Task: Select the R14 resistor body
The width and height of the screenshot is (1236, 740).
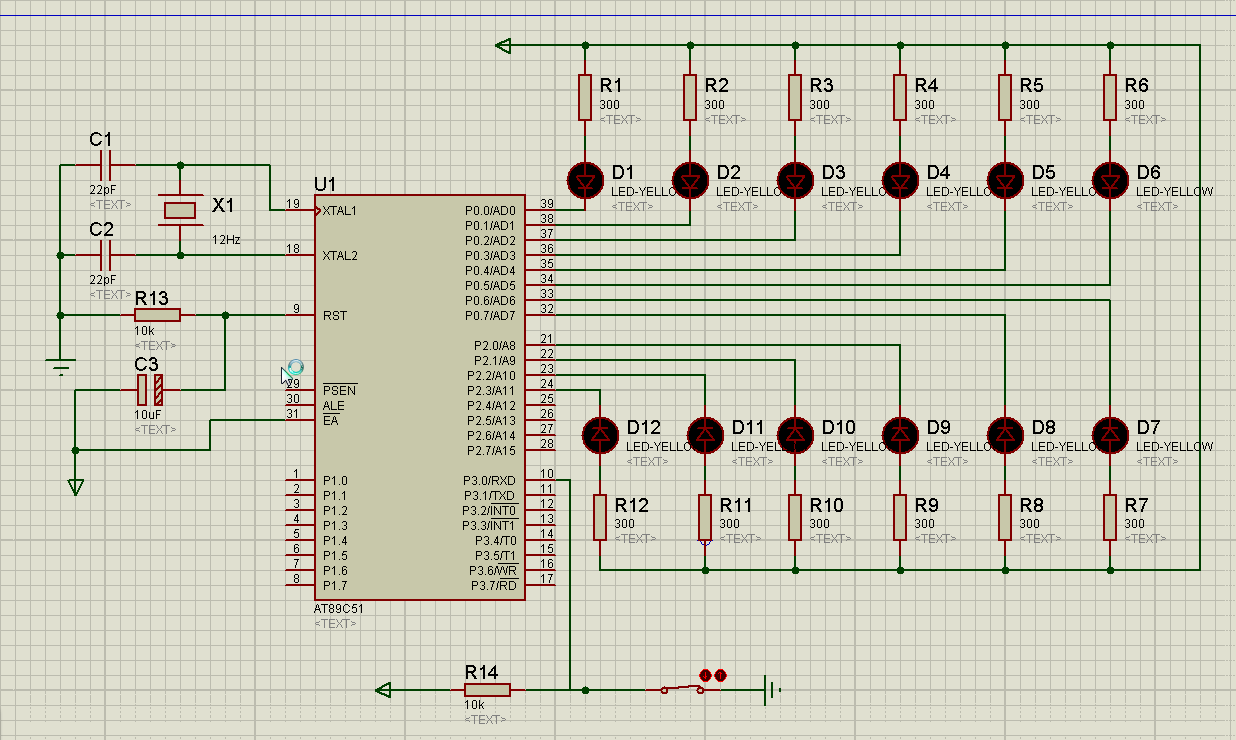Action: [487, 689]
